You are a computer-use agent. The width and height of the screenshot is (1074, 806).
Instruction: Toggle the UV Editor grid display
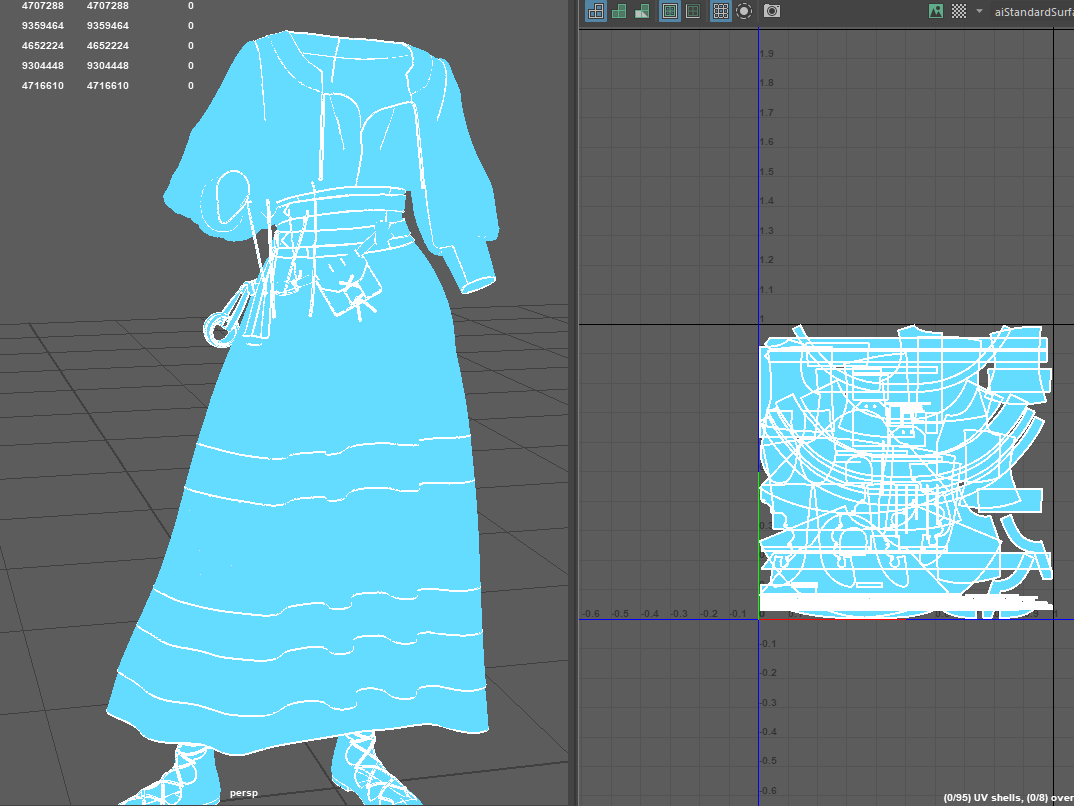pos(720,11)
